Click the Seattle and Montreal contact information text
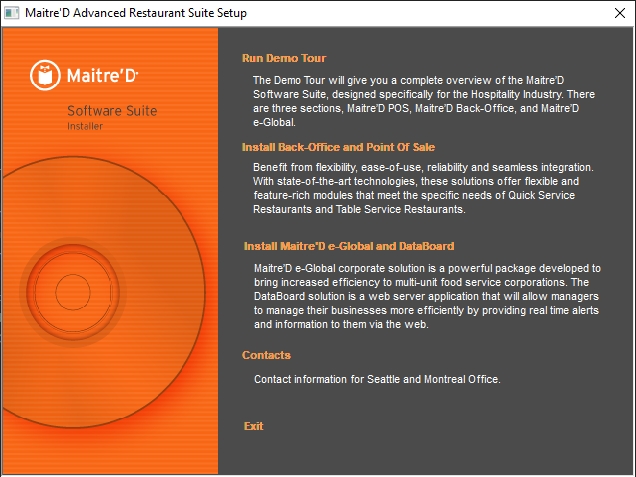This screenshot has width=636, height=477. coord(376,379)
